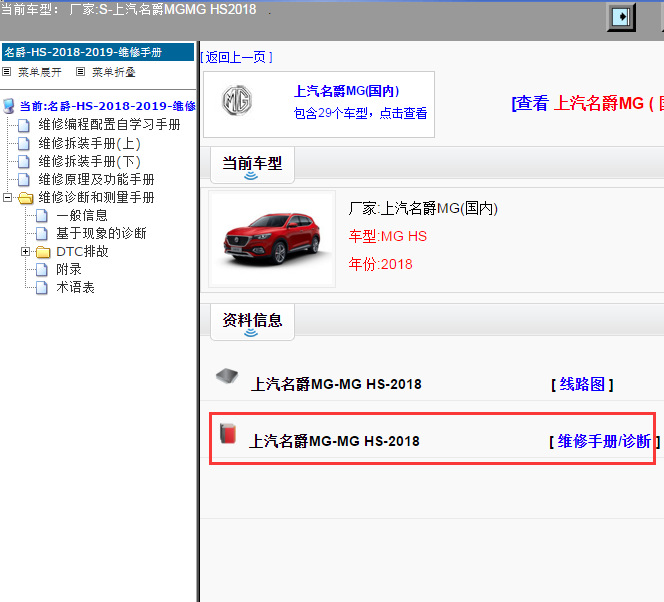Image resolution: width=664 pixels, height=602 pixels.
Task: Click the 年份:2018 text
Action: (380, 264)
